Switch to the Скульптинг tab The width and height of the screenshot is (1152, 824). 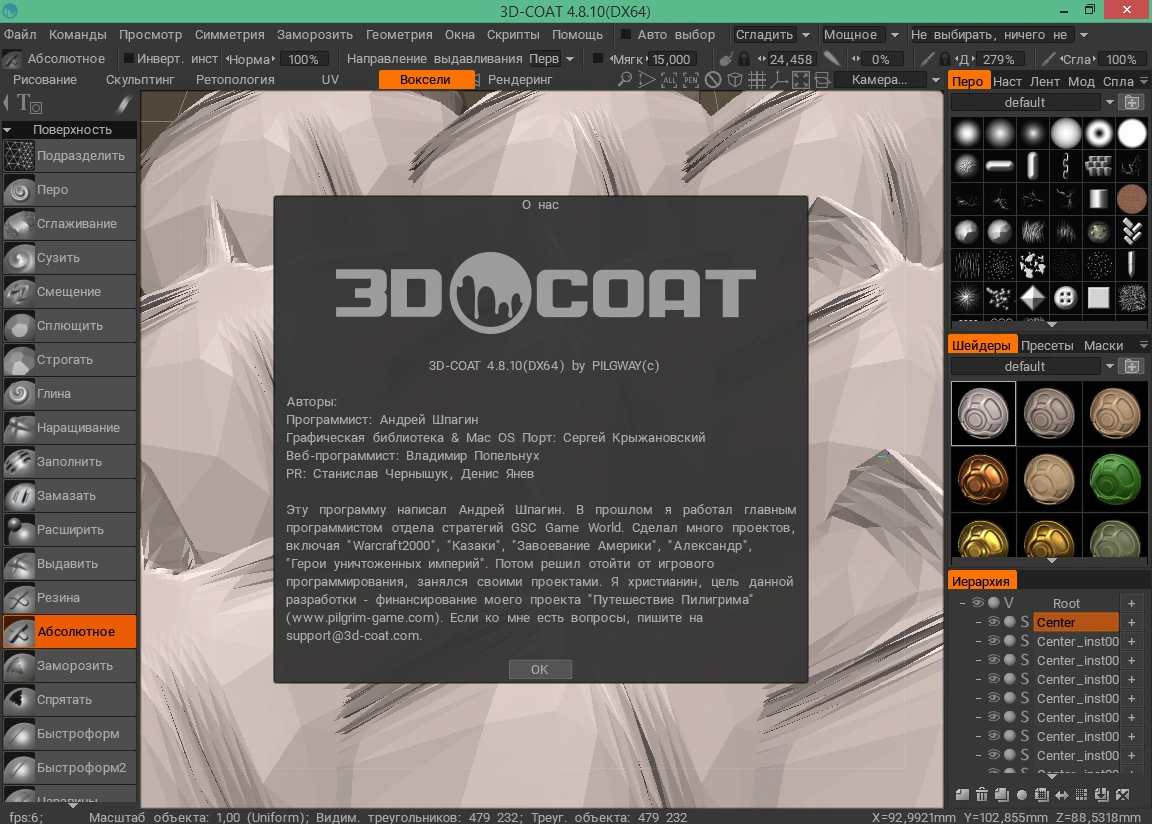[x=140, y=79]
